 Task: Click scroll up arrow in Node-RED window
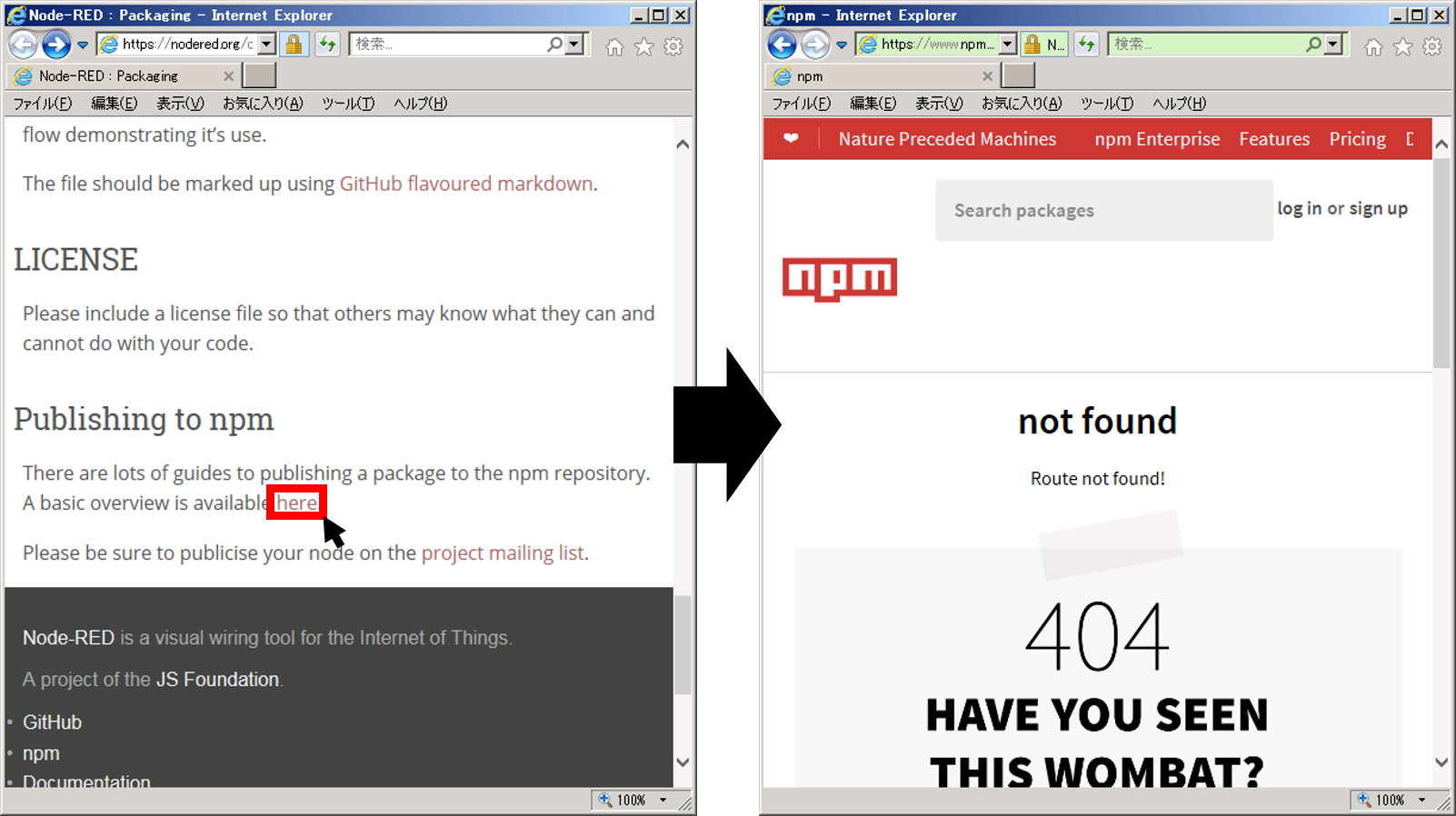683,144
